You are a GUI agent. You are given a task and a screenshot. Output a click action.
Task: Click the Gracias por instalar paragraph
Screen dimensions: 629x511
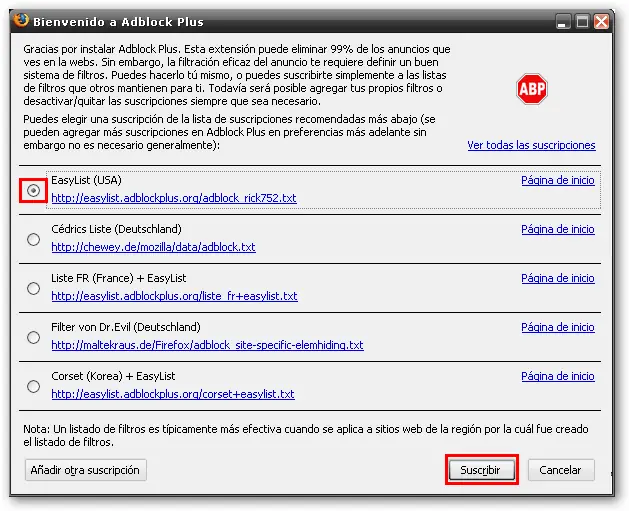(x=237, y=75)
